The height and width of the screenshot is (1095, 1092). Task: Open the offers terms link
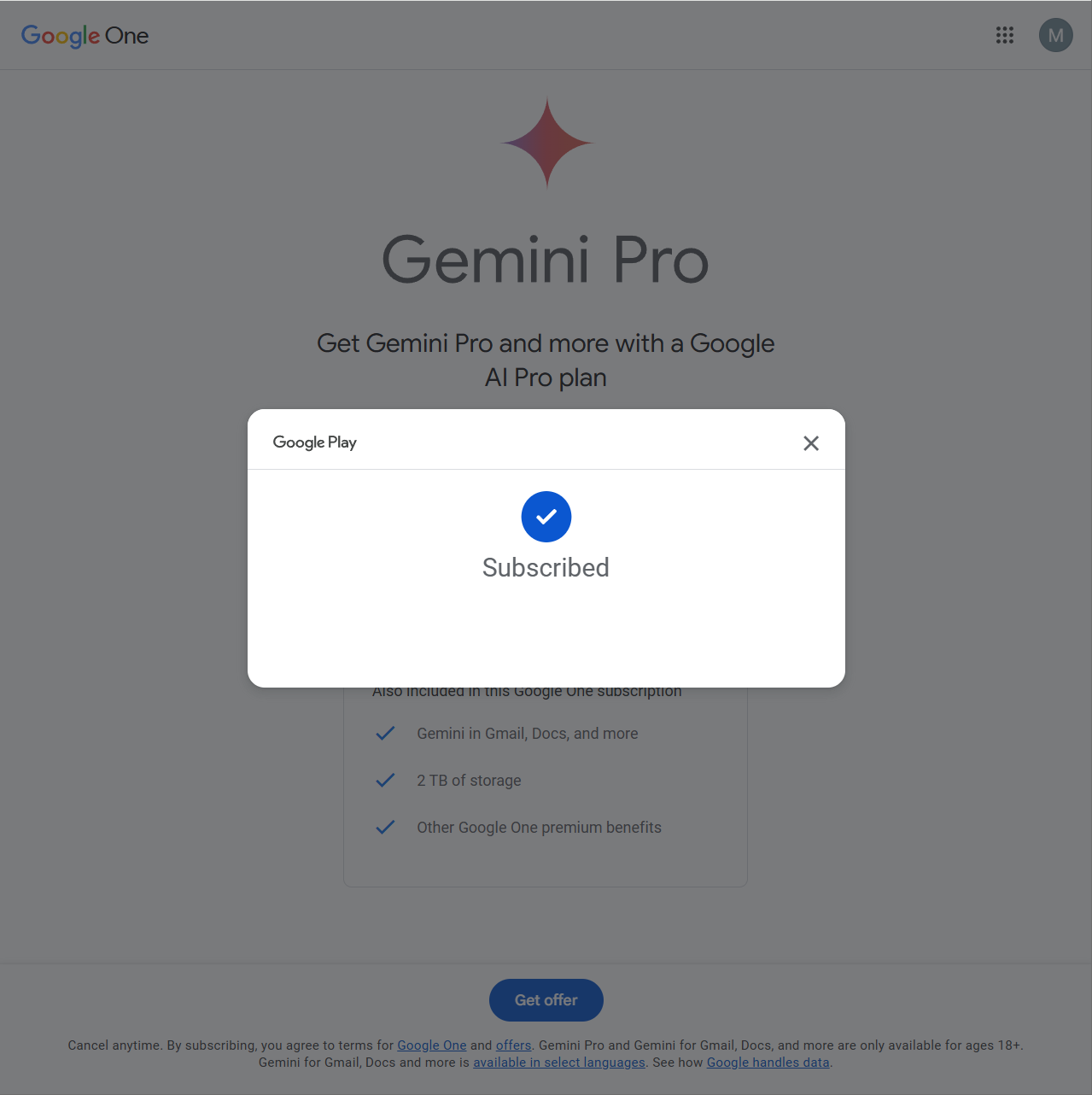click(x=513, y=1045)
